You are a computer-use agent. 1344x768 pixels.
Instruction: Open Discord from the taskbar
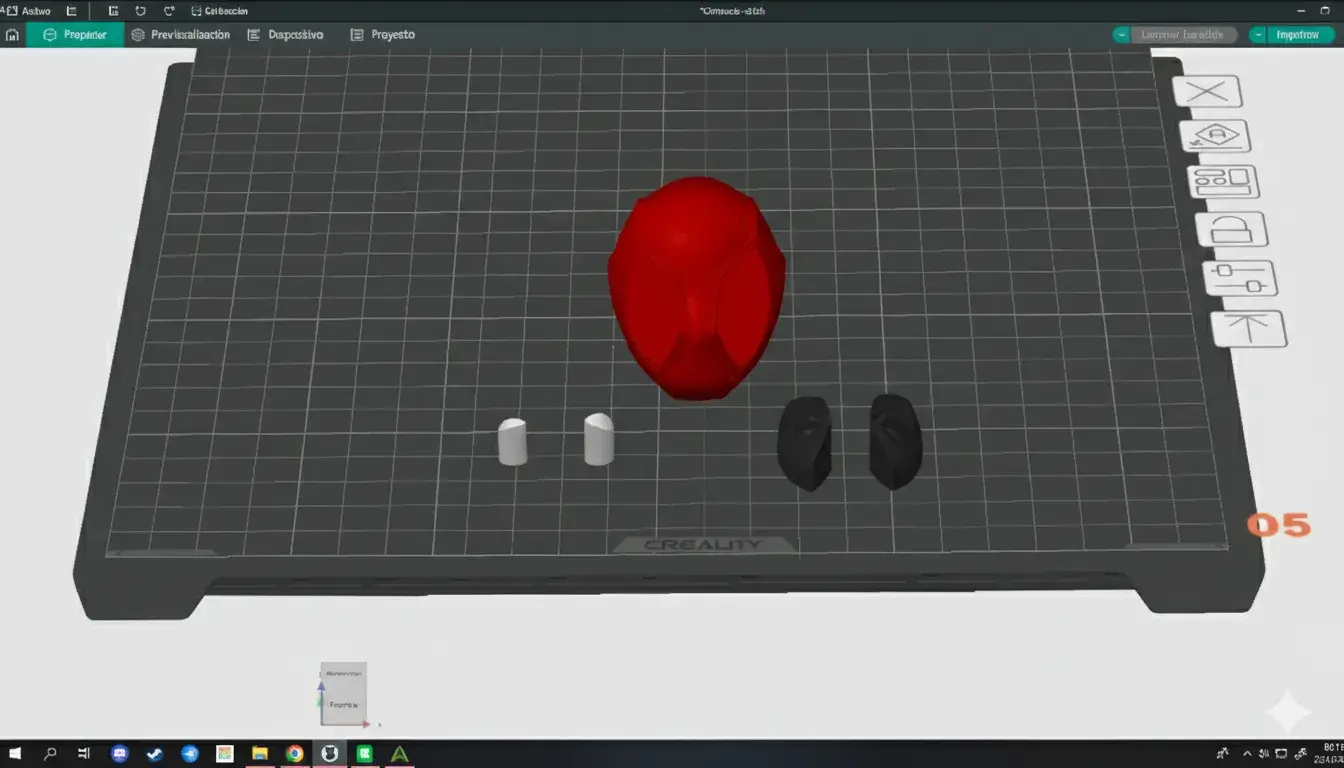pos(120,754)
